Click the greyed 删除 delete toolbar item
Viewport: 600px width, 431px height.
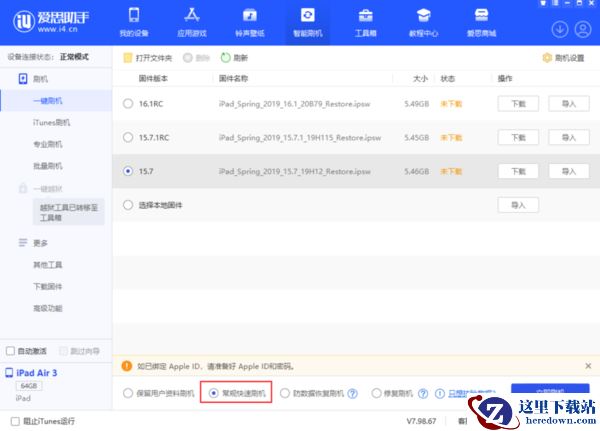[196, 58]
